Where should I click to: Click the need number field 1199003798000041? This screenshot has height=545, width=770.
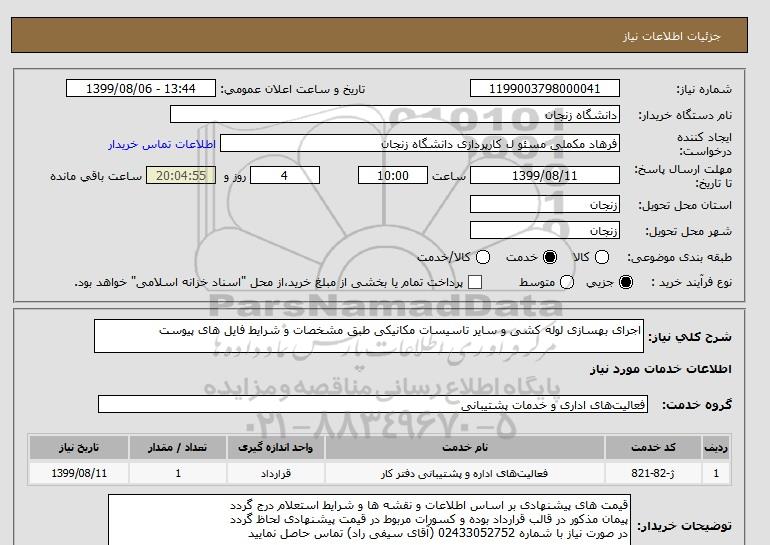pos(545,89)
